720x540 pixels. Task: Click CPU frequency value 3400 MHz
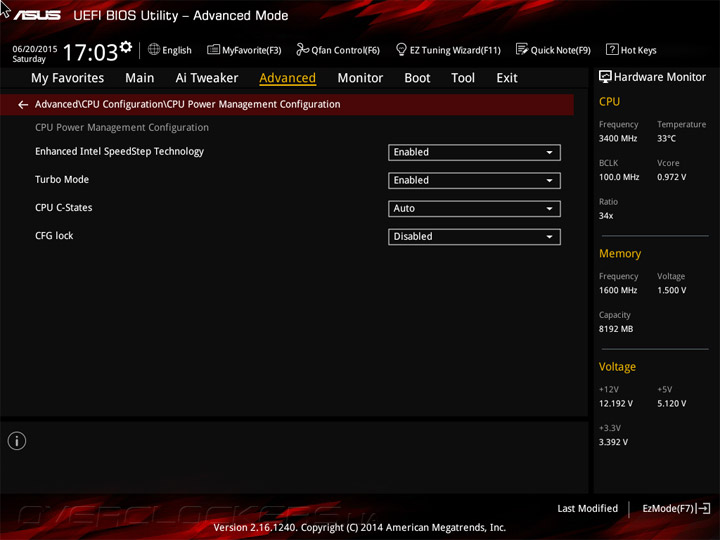tap(618, 138)
